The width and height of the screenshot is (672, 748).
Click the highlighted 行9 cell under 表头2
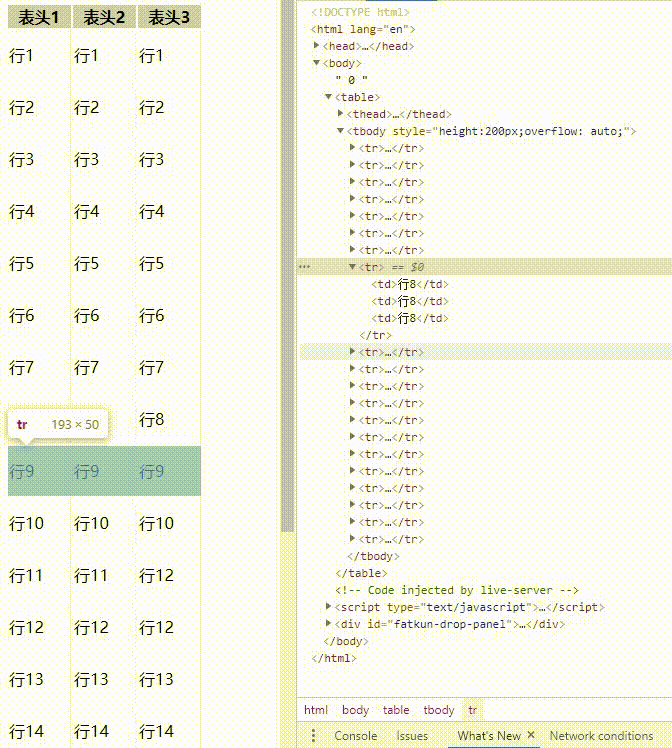86,472
